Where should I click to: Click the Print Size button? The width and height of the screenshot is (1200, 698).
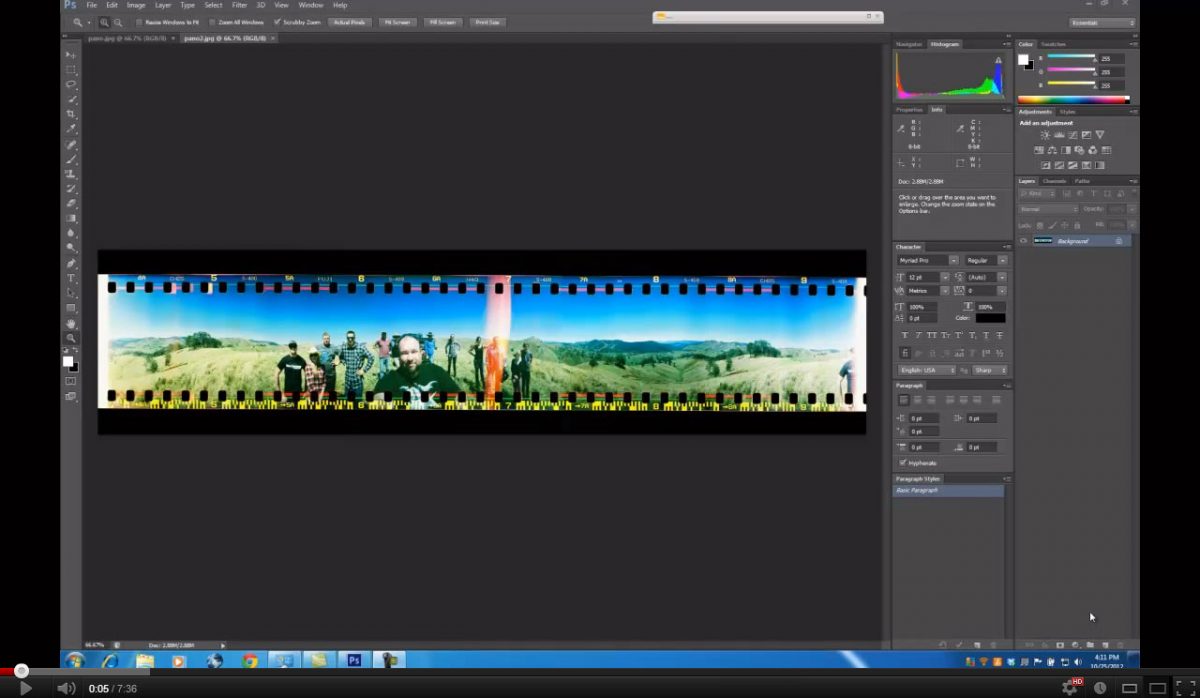[x=487, y=22]
